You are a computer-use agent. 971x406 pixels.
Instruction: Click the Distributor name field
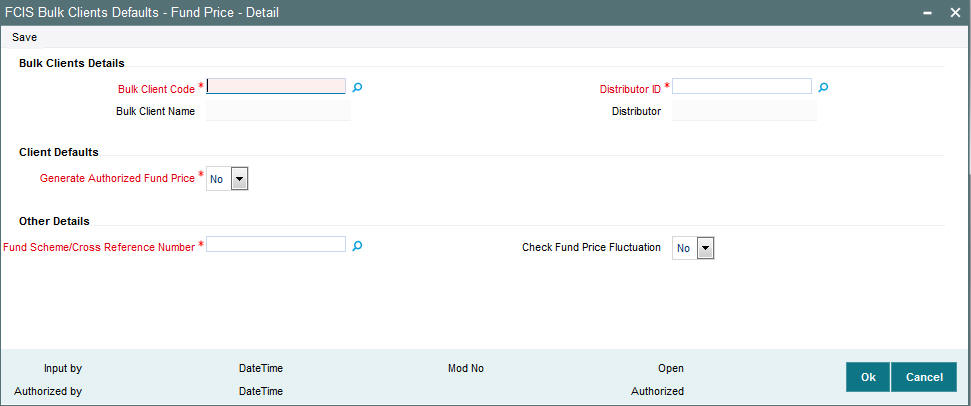coord(744,111)
